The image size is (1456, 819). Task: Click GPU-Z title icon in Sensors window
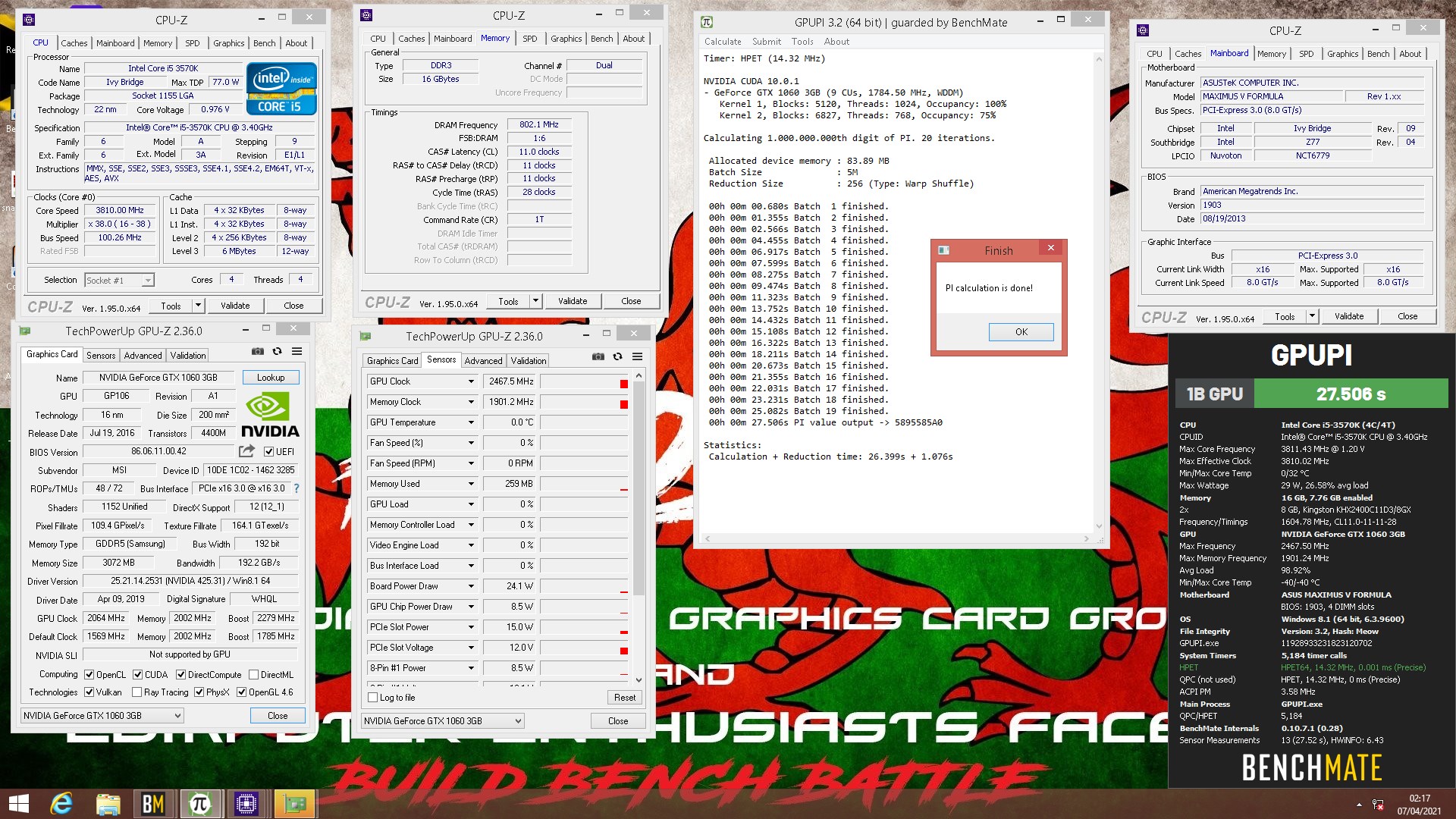[366, 336]
